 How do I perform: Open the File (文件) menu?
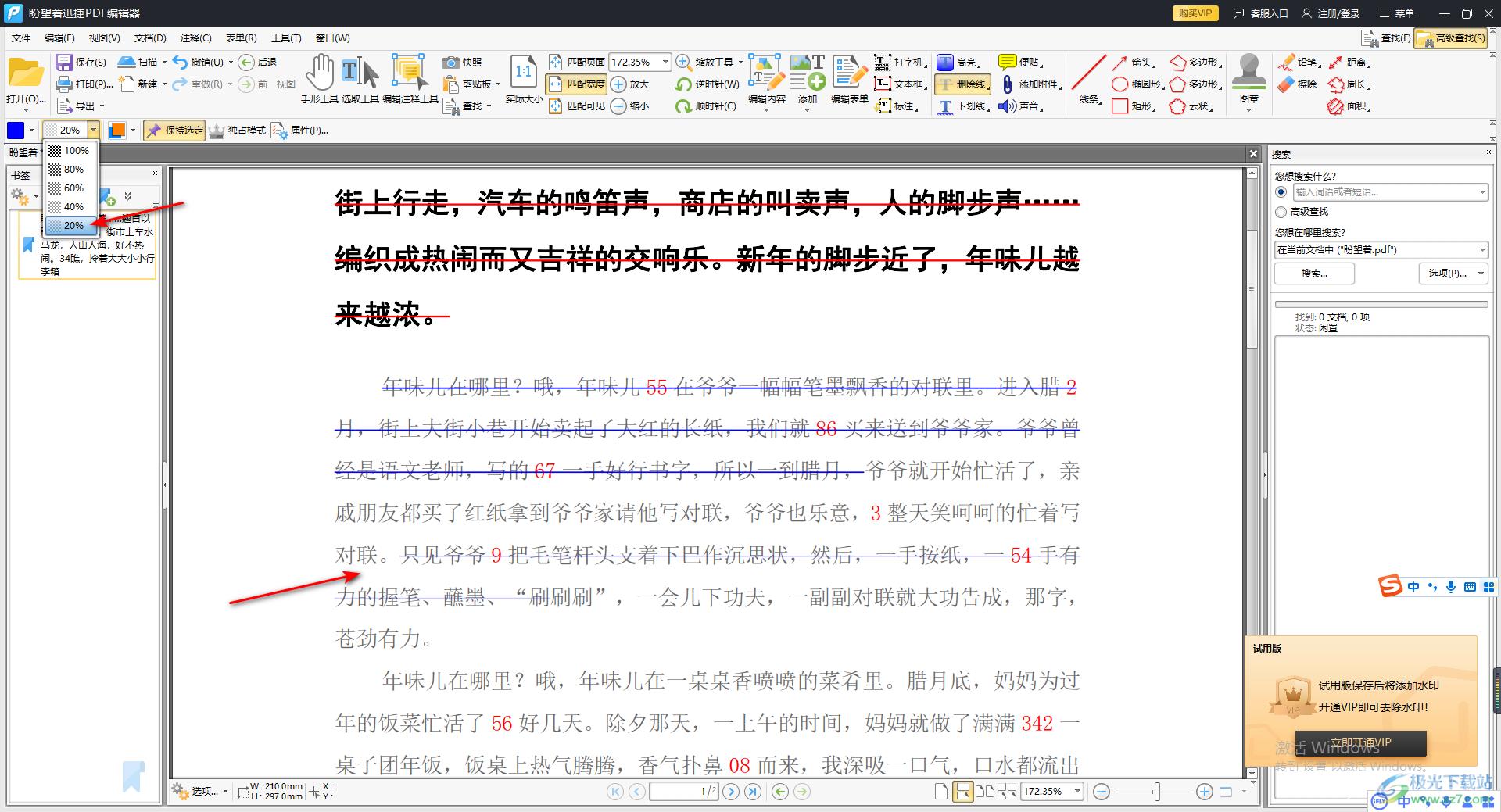[21, 38]
